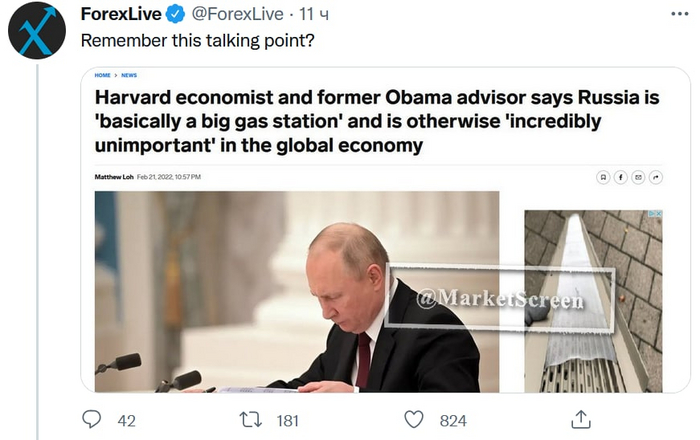The height and width of the screenshot is (440, 700).
Task: Reply to the ForexLive tweet
Action: pos(92,420)
